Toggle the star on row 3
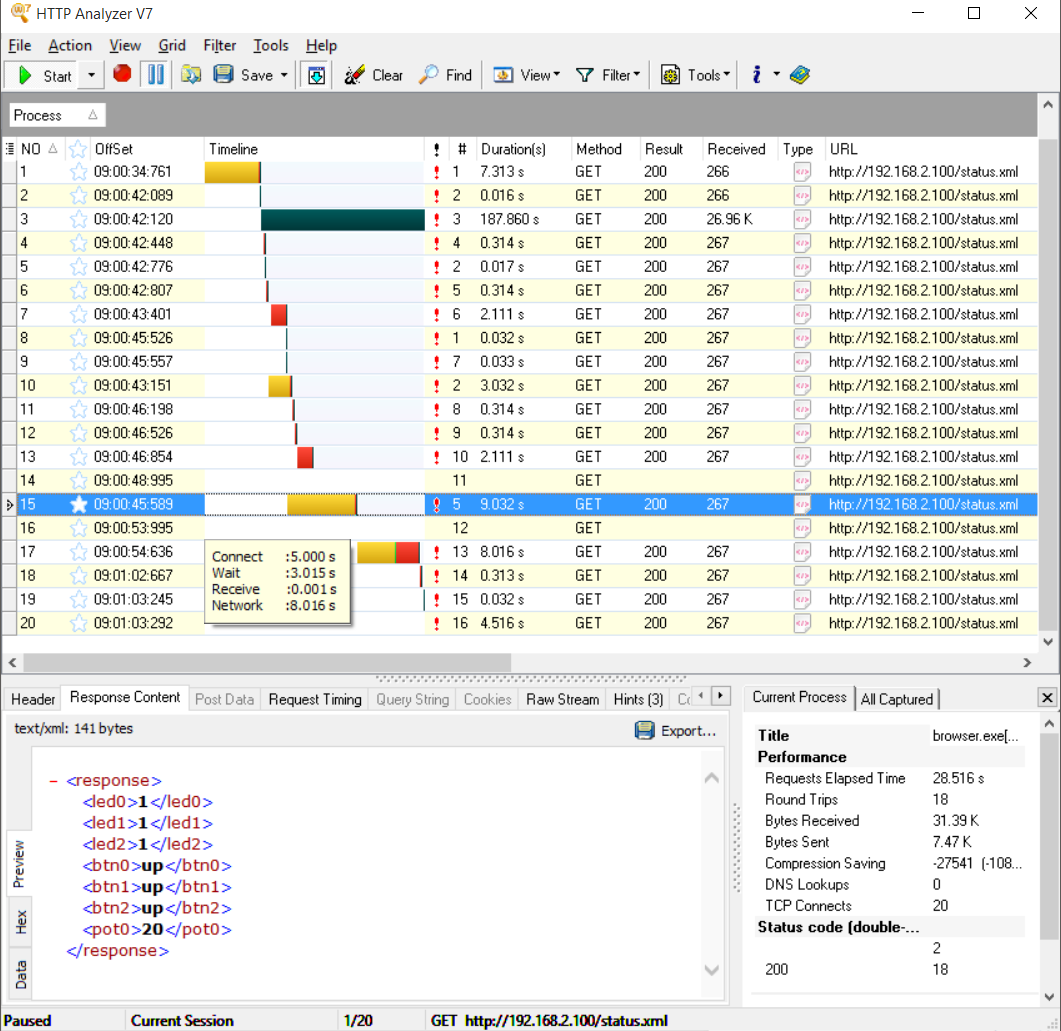This screenshot has width=1061, height=1031. (78, 219)
